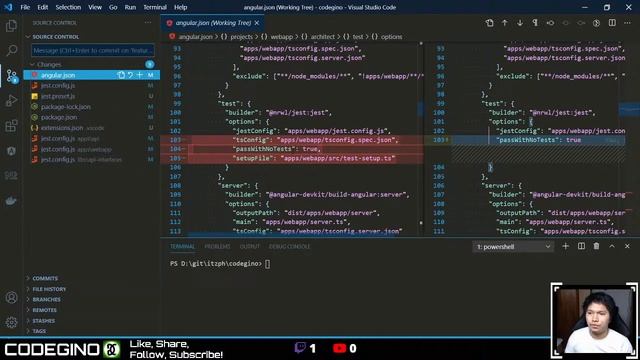Open the 1: powershell terminal dropdown
The image size is (640, 360).
coord(513,247)
